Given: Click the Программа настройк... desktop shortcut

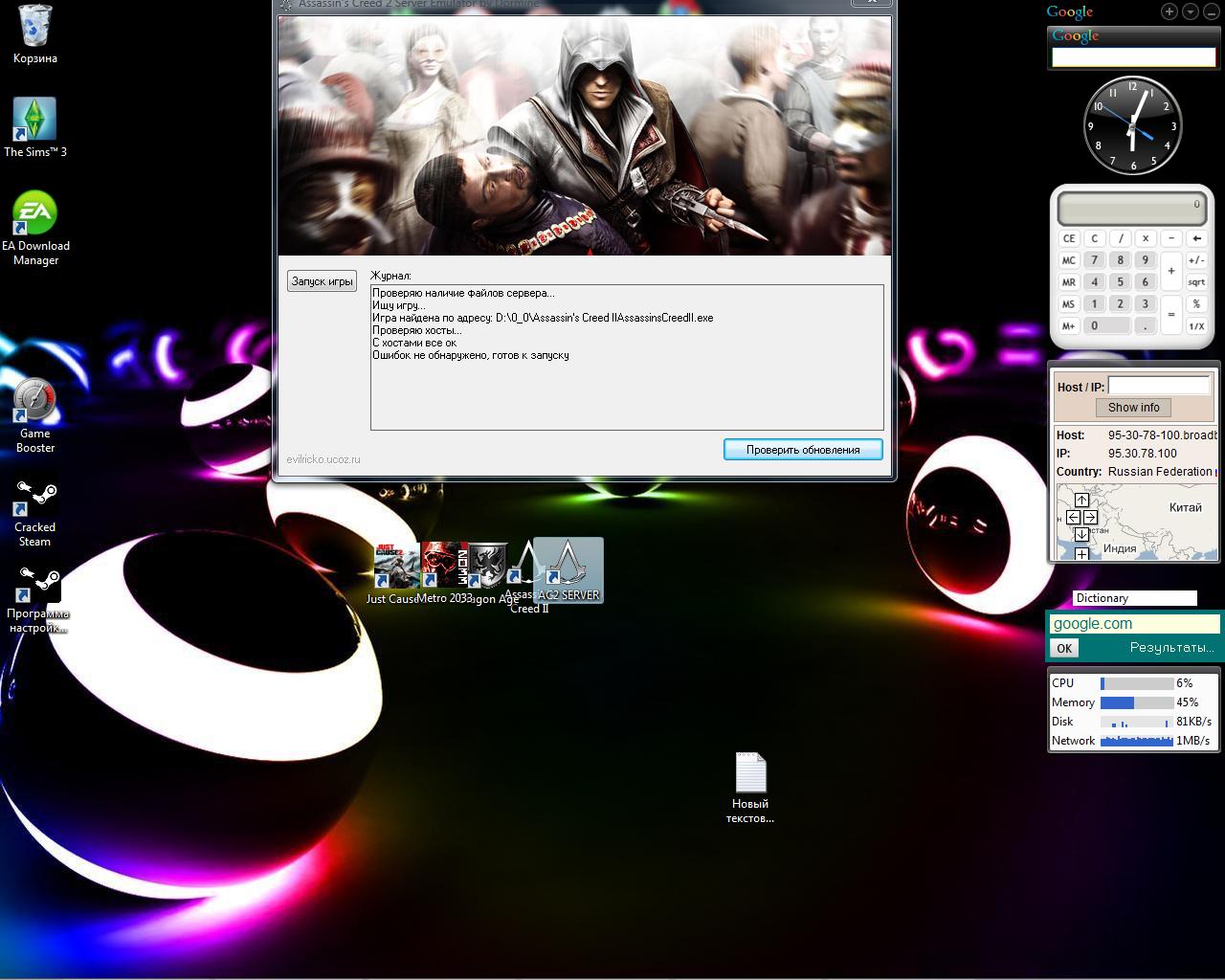Looking at the screenshot, I should pos(37,600).
